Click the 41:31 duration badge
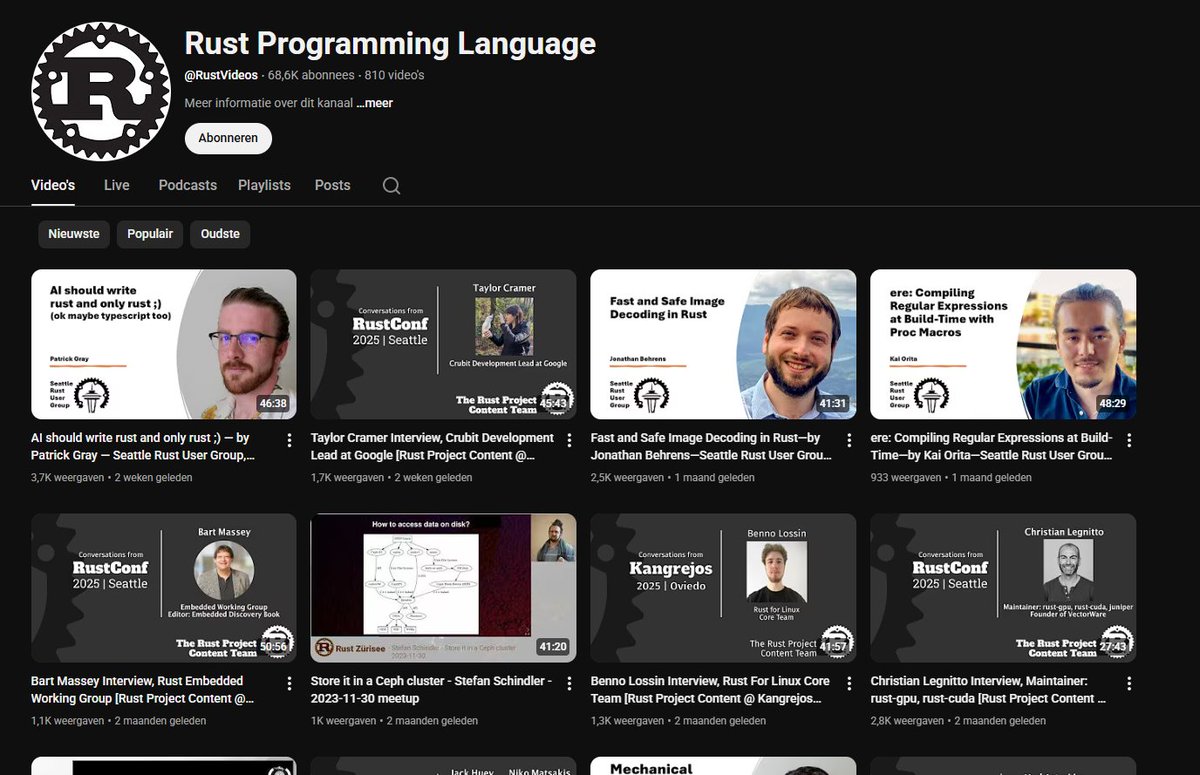1200x775 pixels. 833,404
